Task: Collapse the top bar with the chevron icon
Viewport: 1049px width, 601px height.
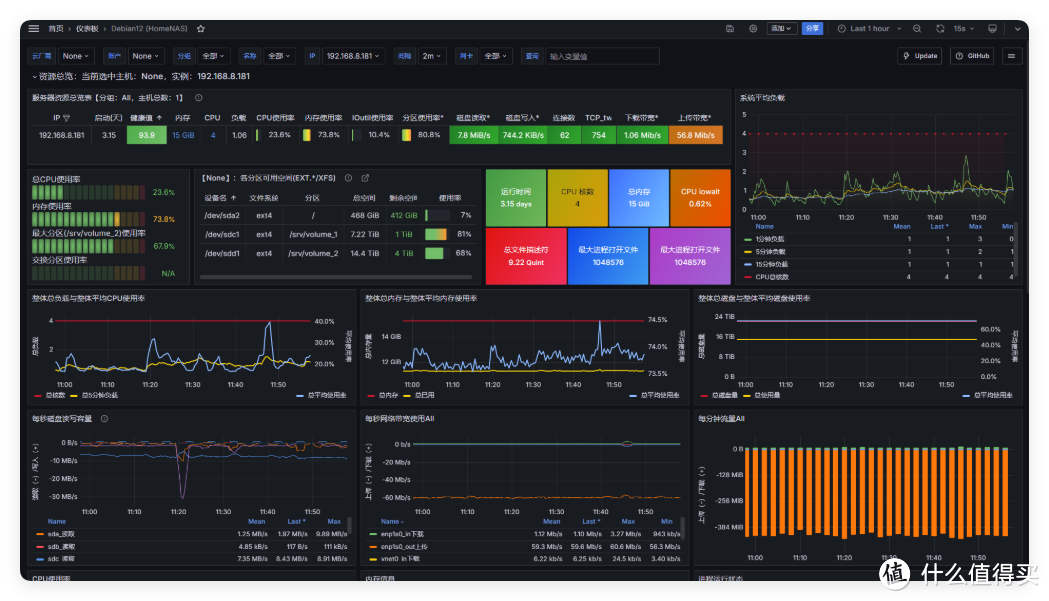Action: [1018, 29]
